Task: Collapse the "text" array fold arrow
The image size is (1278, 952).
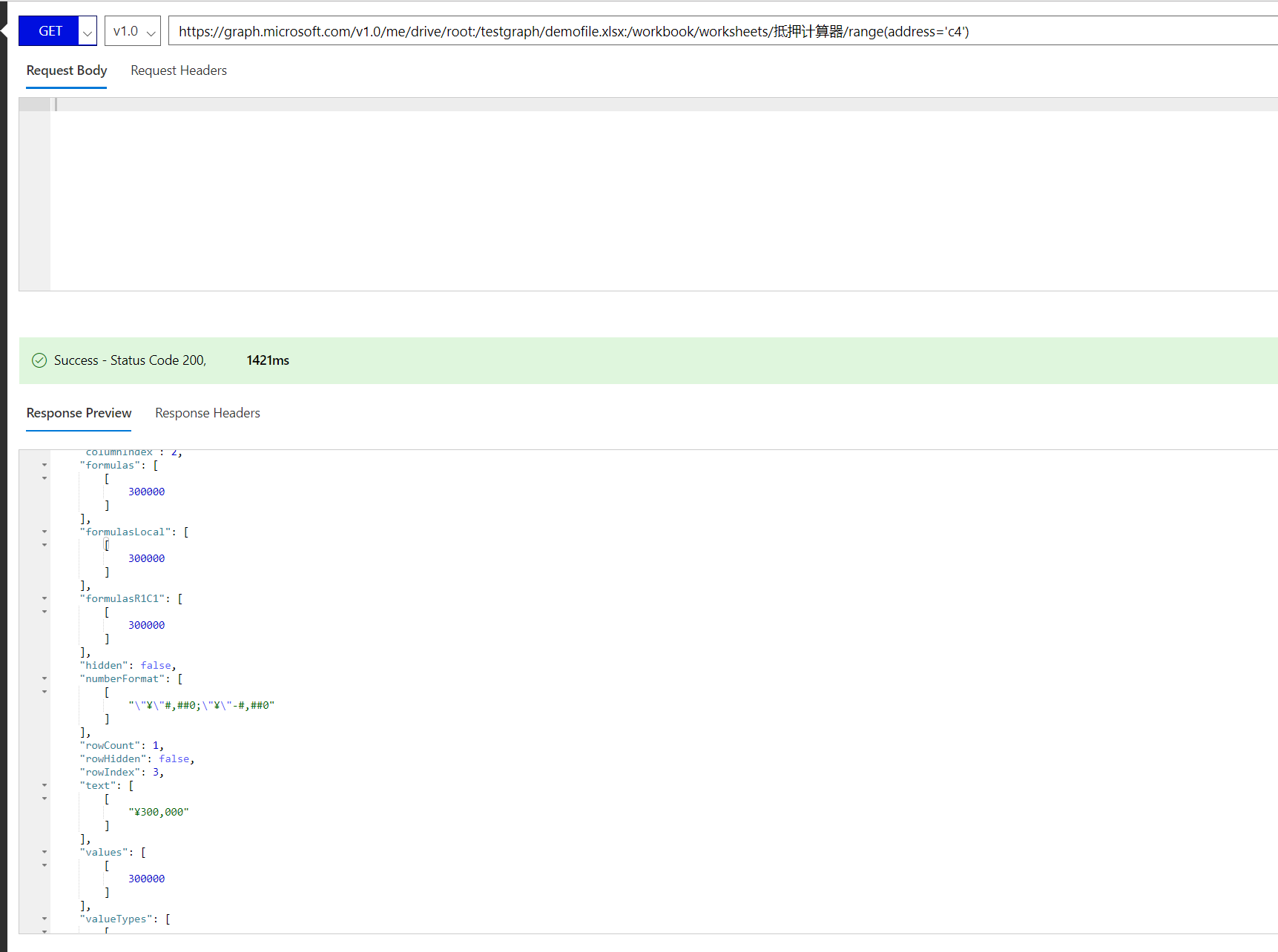Action: [45, 785]
